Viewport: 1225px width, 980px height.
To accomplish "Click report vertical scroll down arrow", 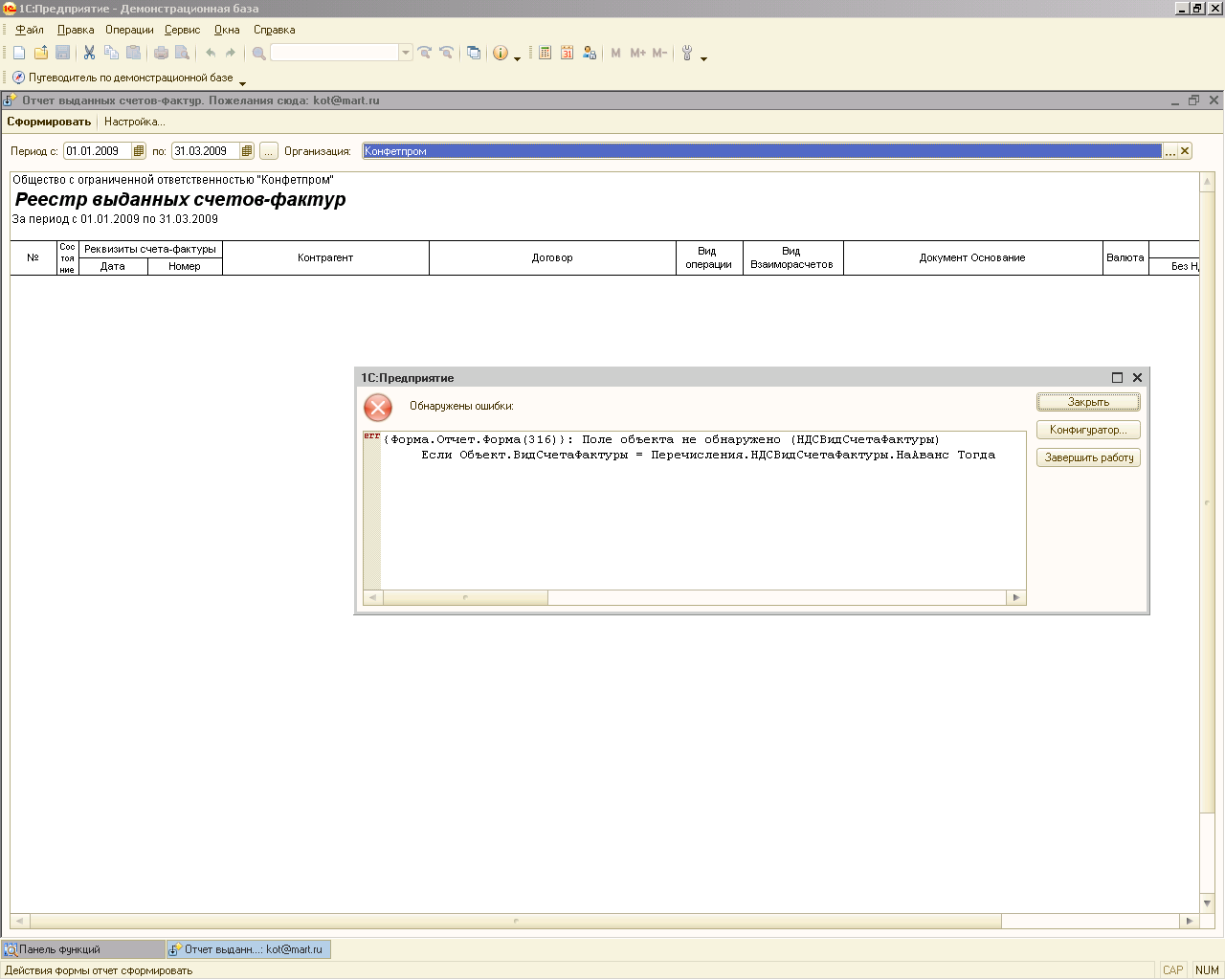I will [1207, 902].
